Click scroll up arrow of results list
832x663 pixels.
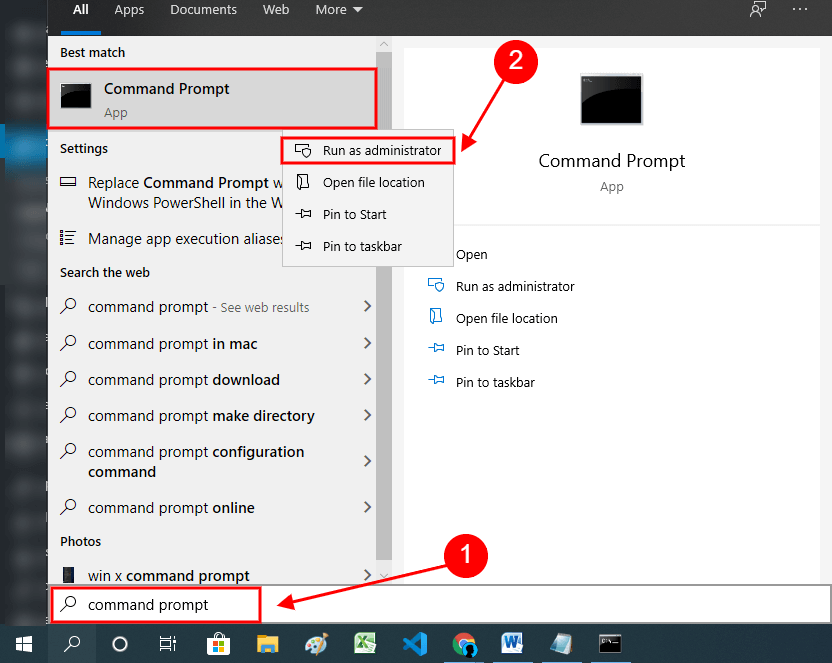click(384, 44)
